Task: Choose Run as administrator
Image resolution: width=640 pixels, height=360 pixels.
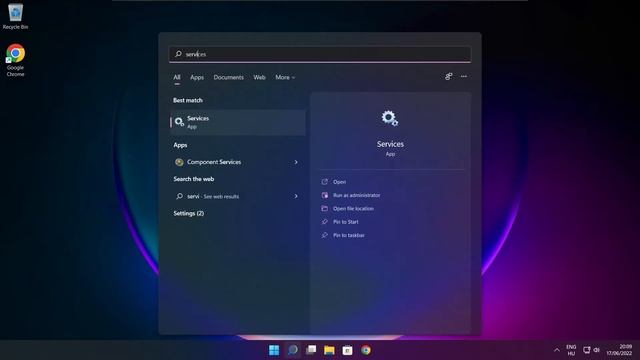Action: pyautogui.click(x=356, y=196)
